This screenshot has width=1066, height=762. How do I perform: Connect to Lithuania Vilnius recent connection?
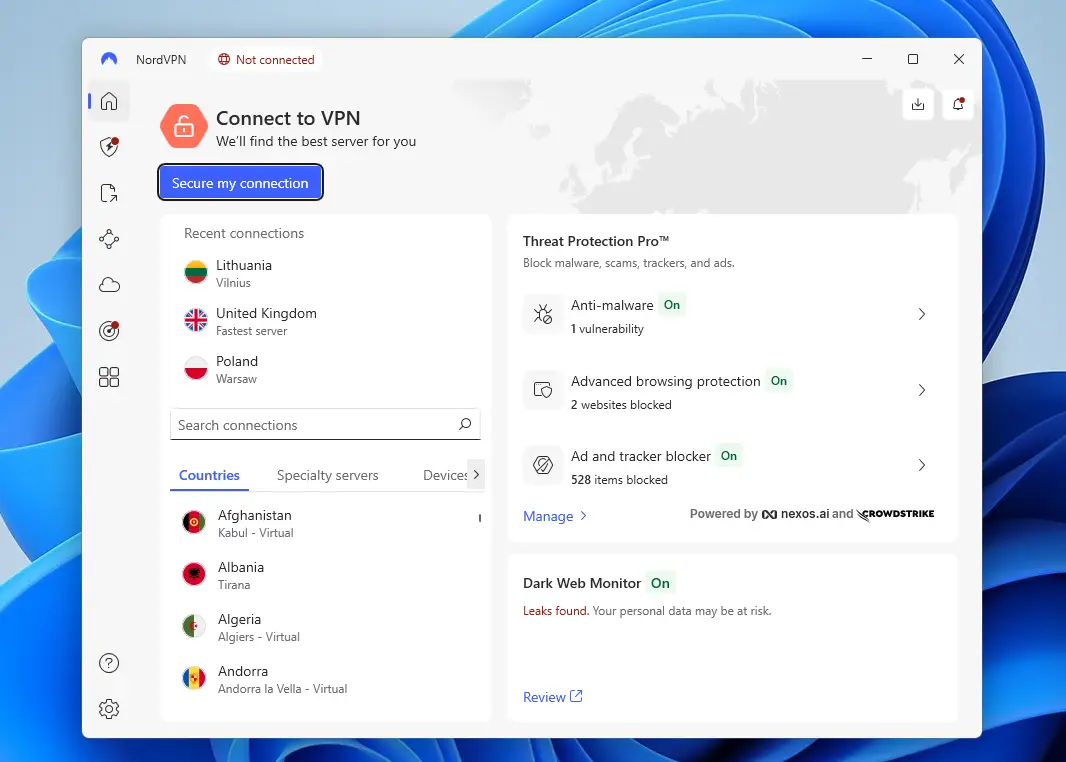pyautogui.click(x=326, y=273)
